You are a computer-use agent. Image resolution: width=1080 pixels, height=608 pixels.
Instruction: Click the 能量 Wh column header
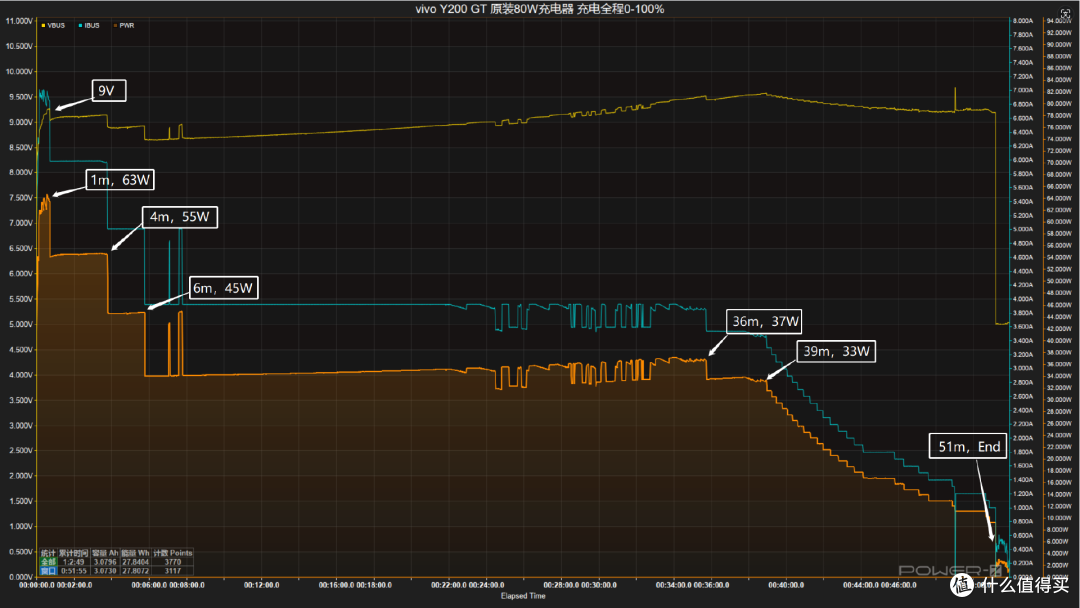[135, 553]
